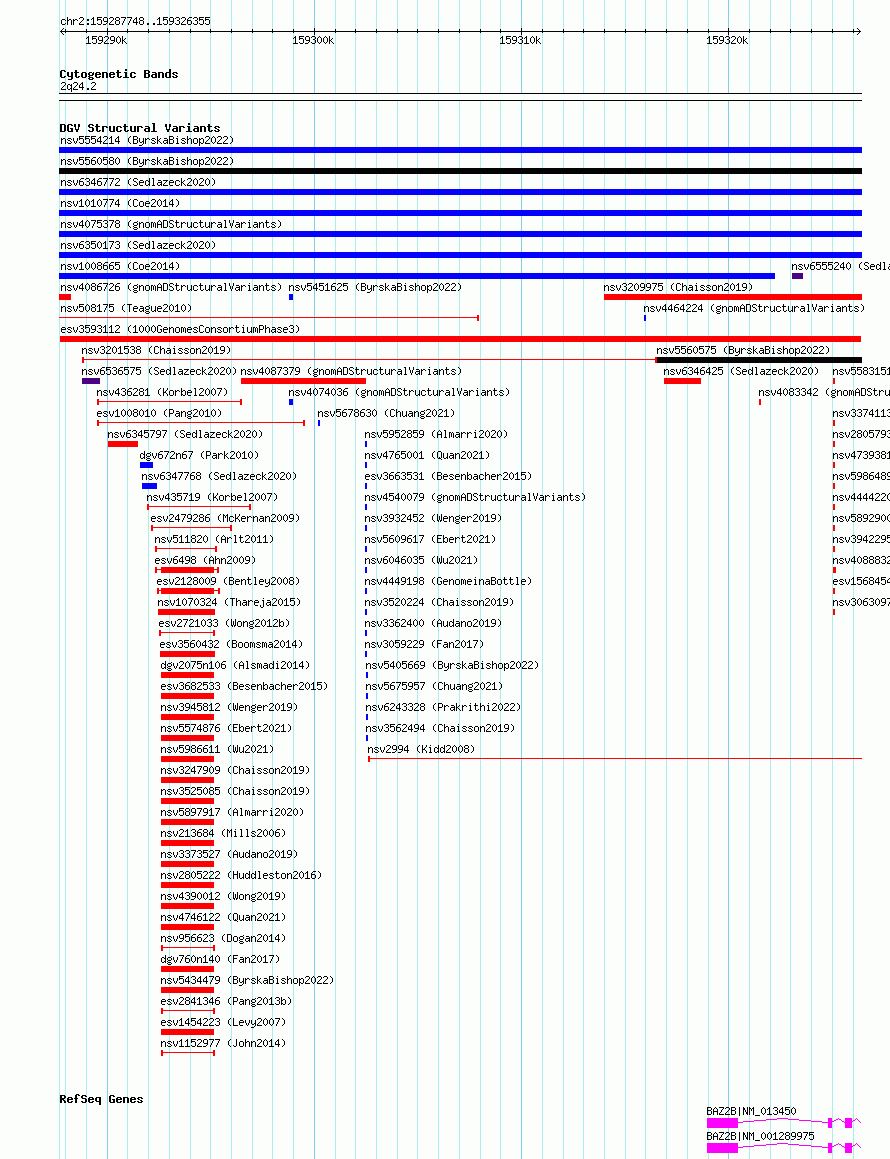Select nsv5952859 (Almarri2020) label

click(437, 435)
